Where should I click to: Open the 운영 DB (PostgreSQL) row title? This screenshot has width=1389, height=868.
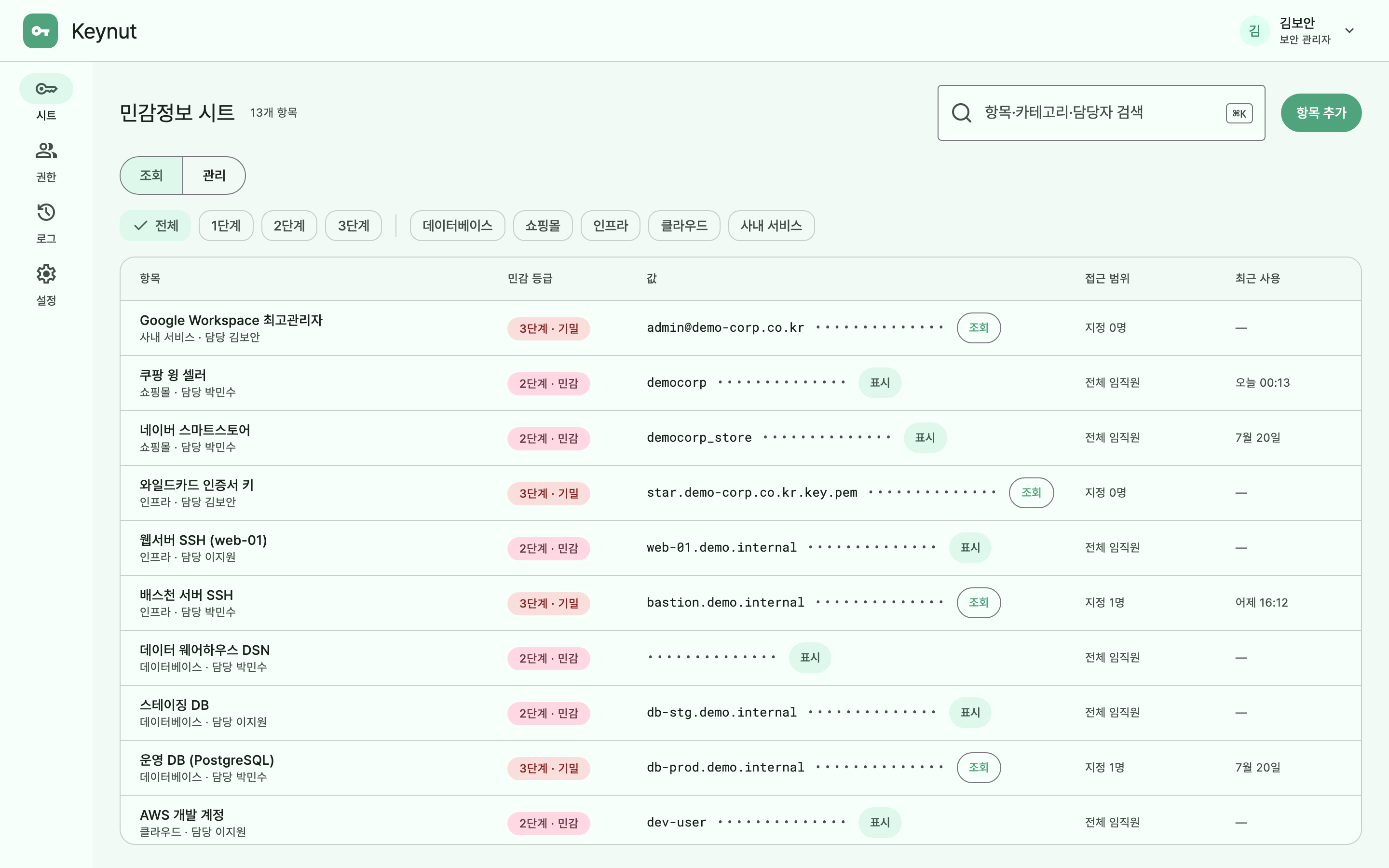207,760
